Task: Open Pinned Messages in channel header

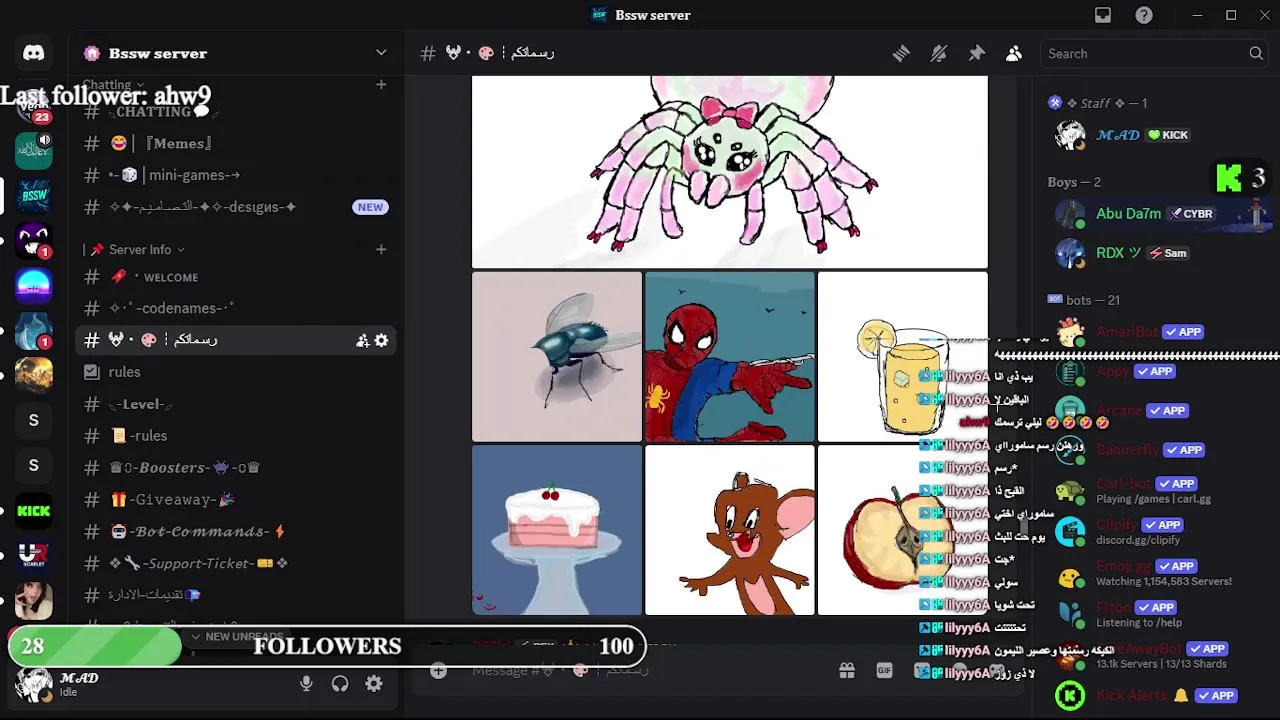Action: pyautogui.click(x=976, y=53)
